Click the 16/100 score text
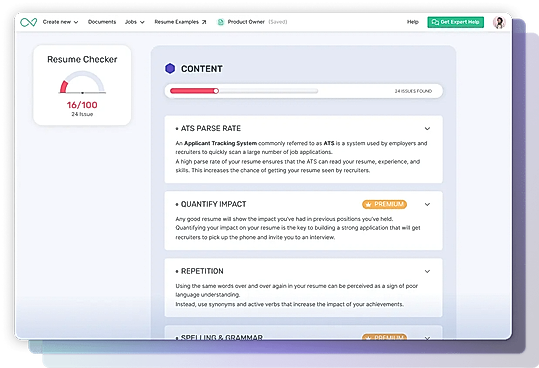This screenshot has width=539, height=368. [82, 105]
